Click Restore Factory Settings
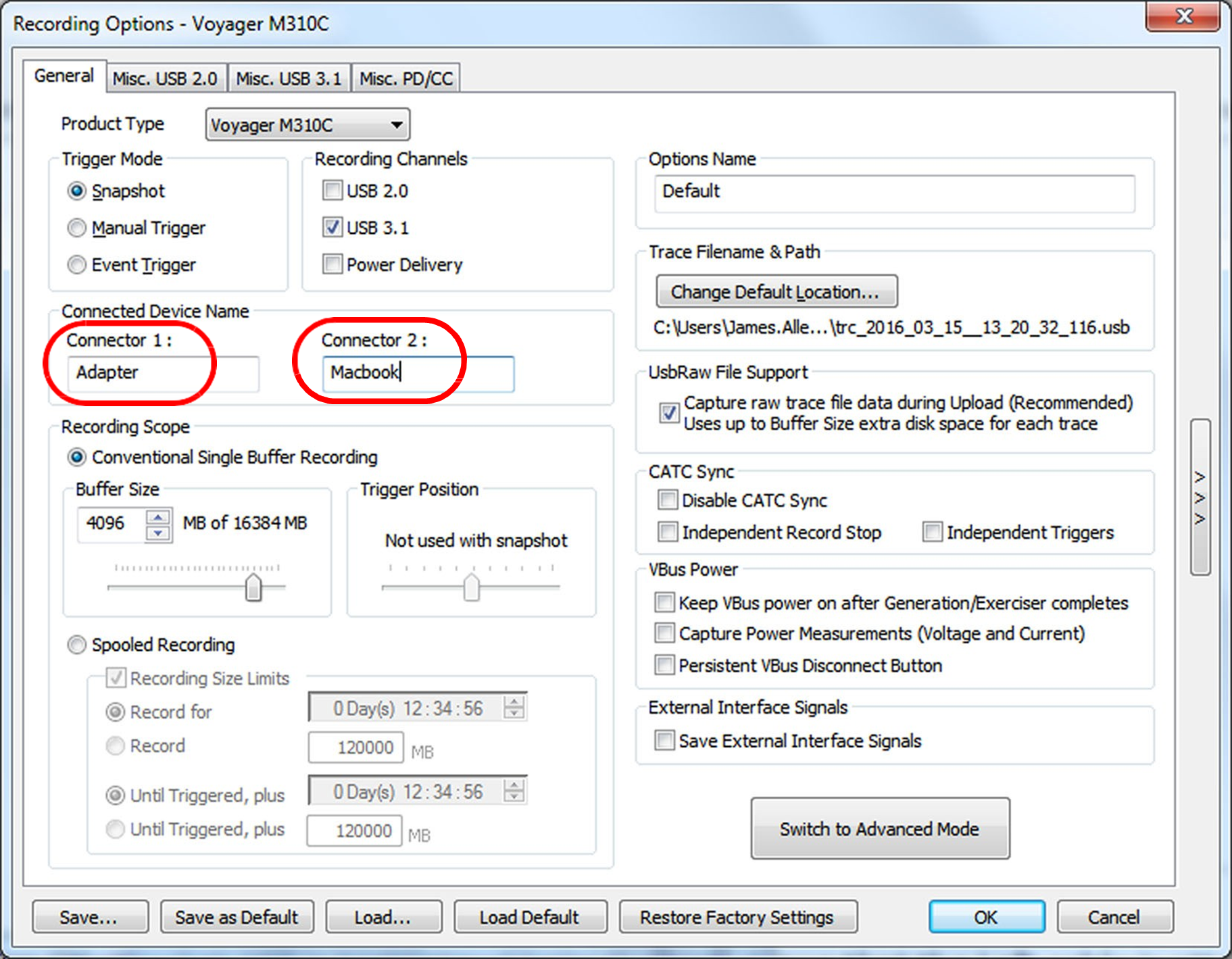The image size is (1232, 959). tap(738, 917)
